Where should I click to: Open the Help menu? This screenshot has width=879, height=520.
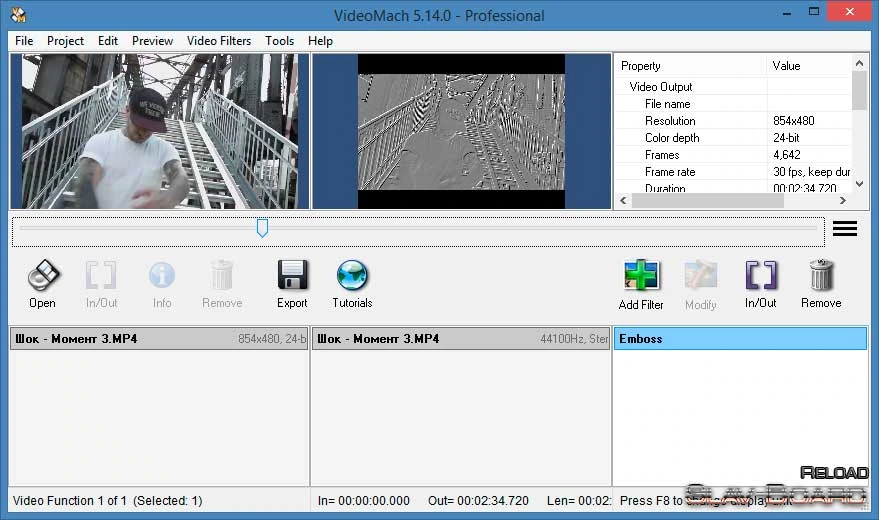tap(320, 41)
